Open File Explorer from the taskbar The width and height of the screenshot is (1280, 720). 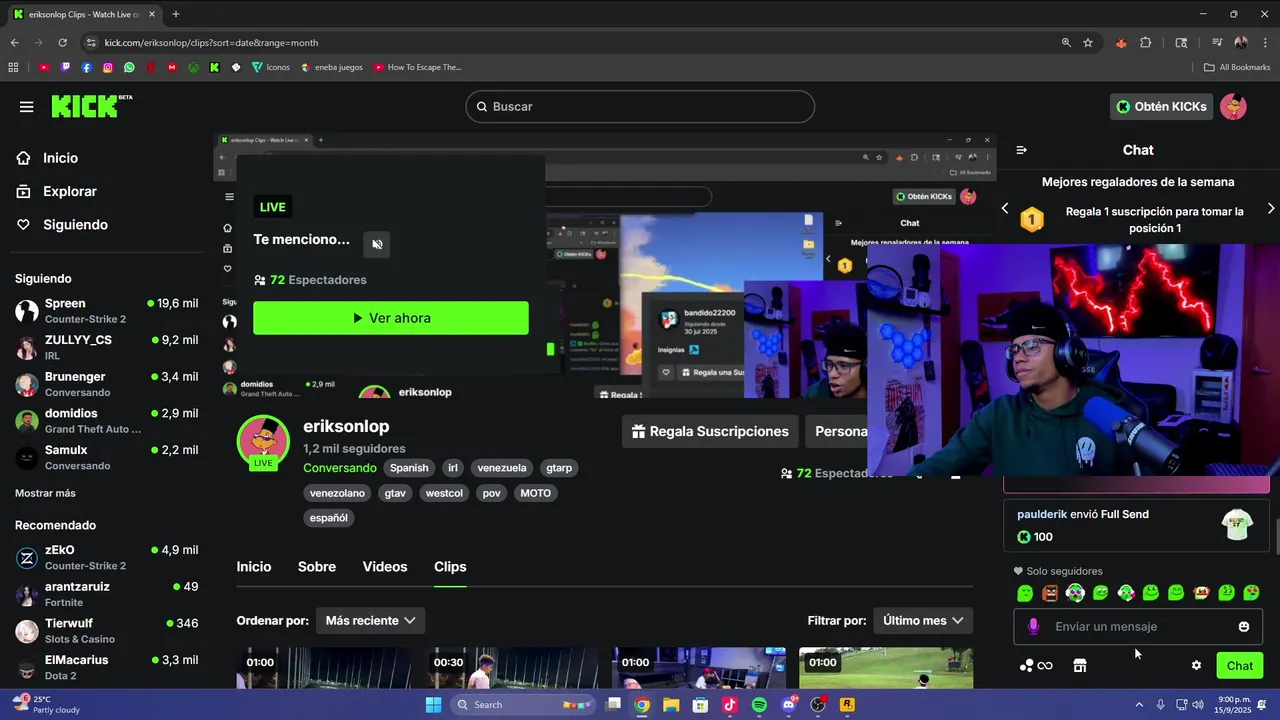[x=671, y=705]
